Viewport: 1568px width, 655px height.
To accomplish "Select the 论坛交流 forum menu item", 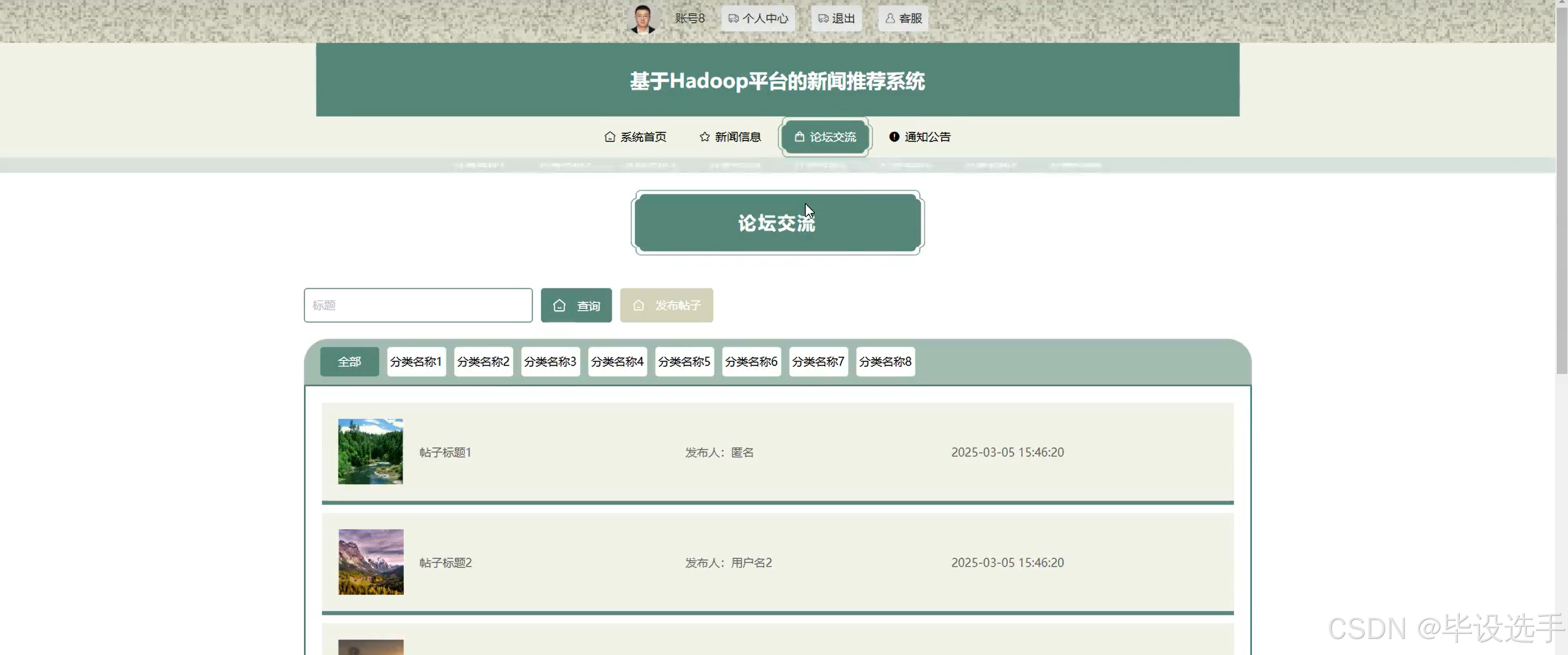I will click(x=825, y=137).
